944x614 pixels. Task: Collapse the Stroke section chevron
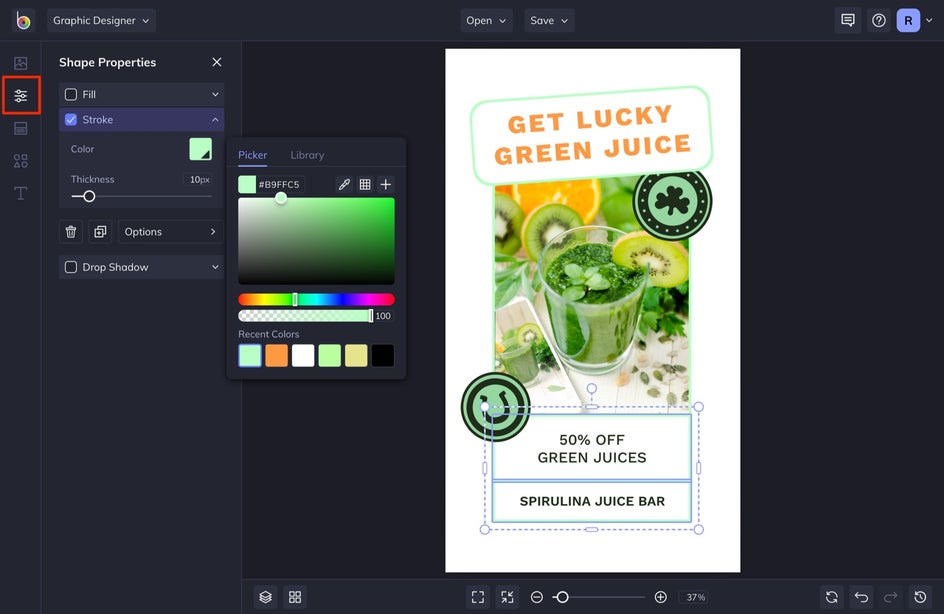(215, 120)
